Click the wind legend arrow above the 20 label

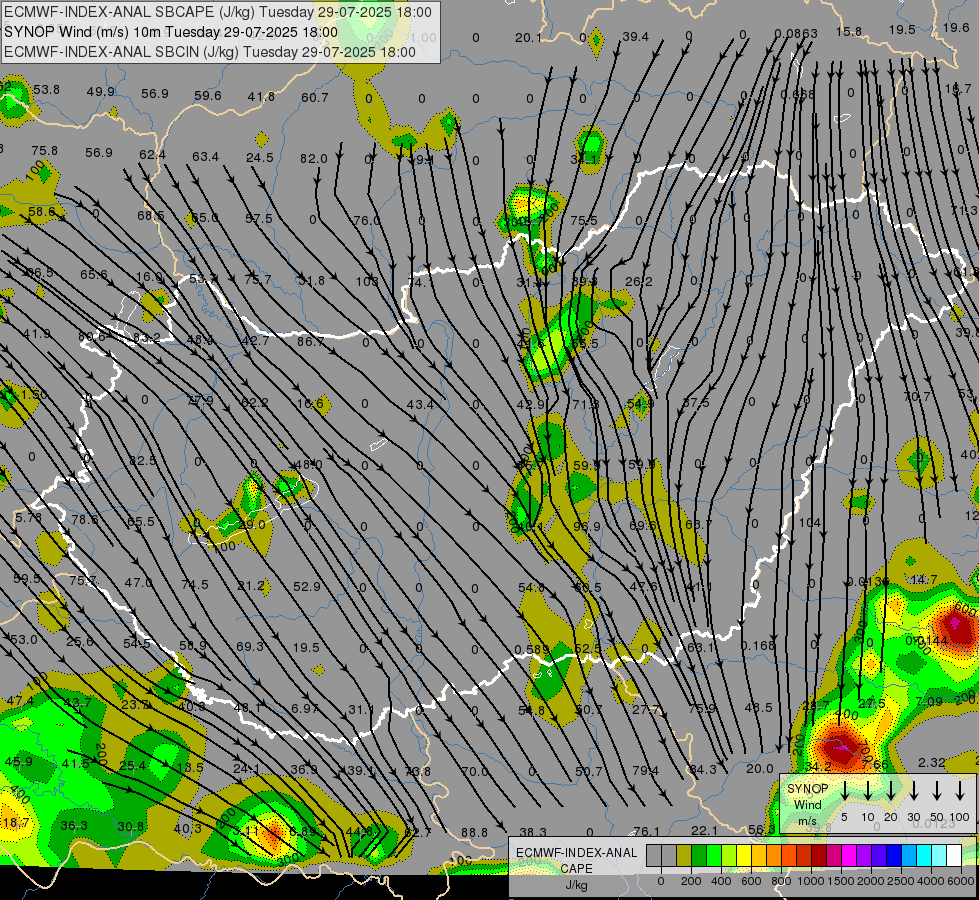(x=890, y=791)
